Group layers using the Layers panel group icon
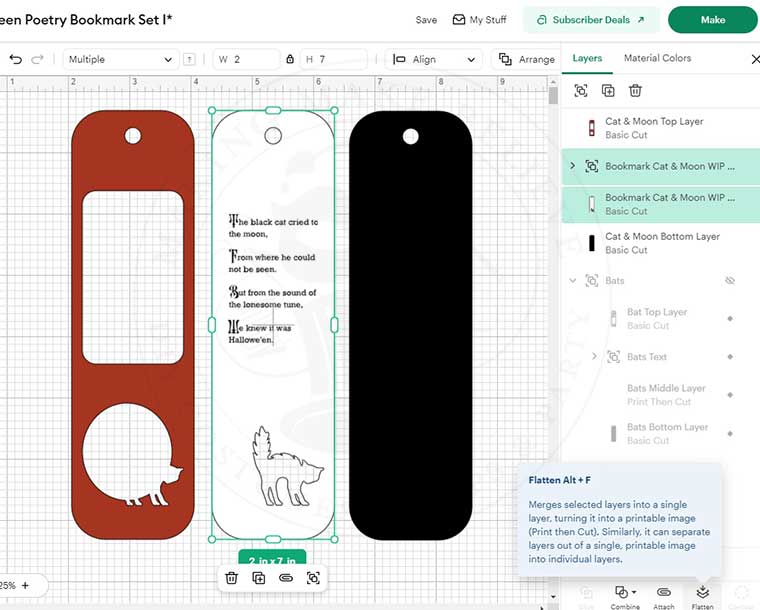The image size is (760, 610). click(581, 91)
